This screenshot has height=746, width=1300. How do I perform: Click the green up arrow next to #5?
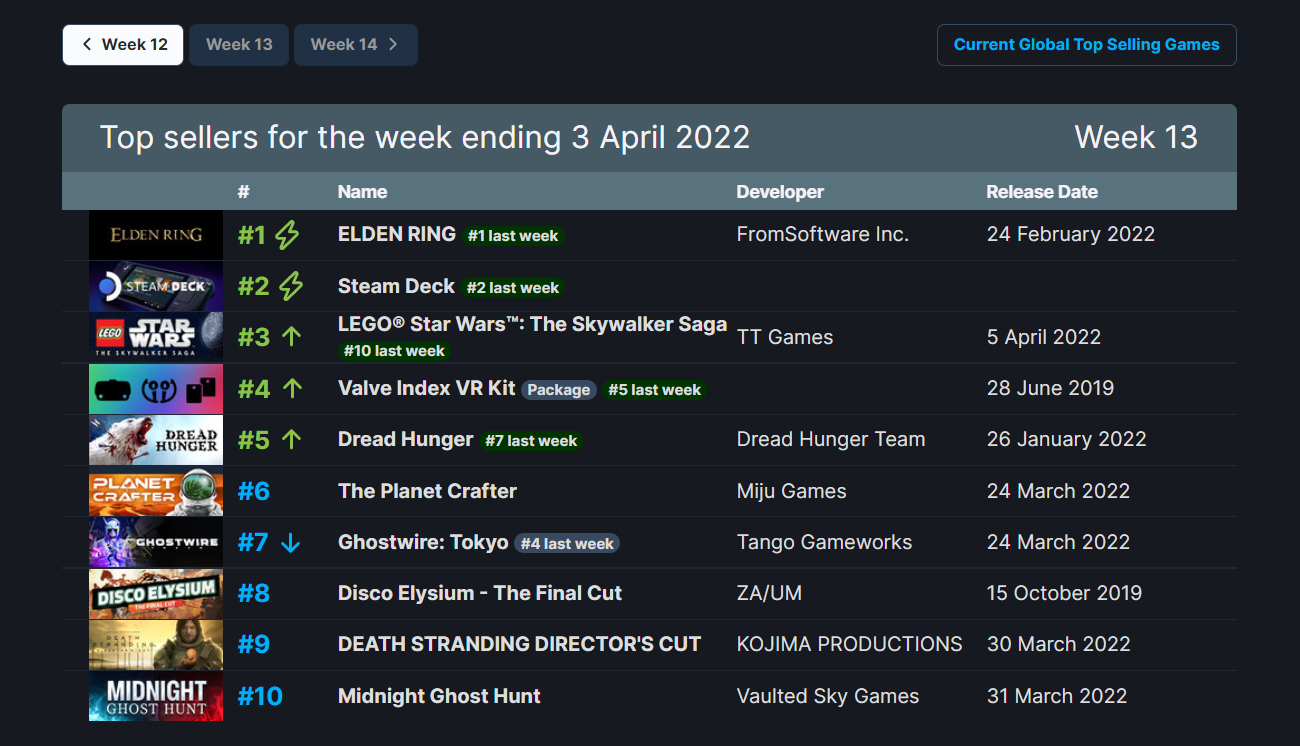point(291,439)
